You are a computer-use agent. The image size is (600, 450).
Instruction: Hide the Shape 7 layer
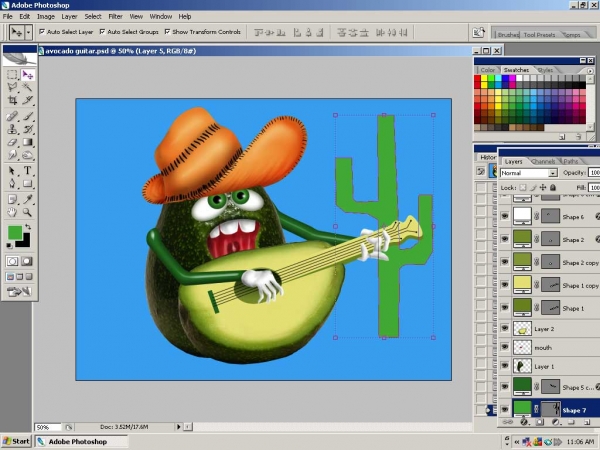(505, 409)
